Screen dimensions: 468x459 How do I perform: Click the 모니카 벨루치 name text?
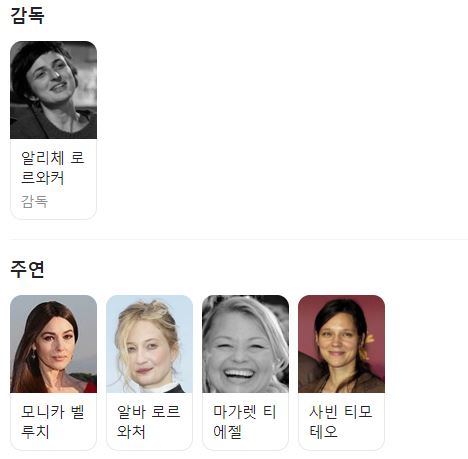tap(53, 421)
